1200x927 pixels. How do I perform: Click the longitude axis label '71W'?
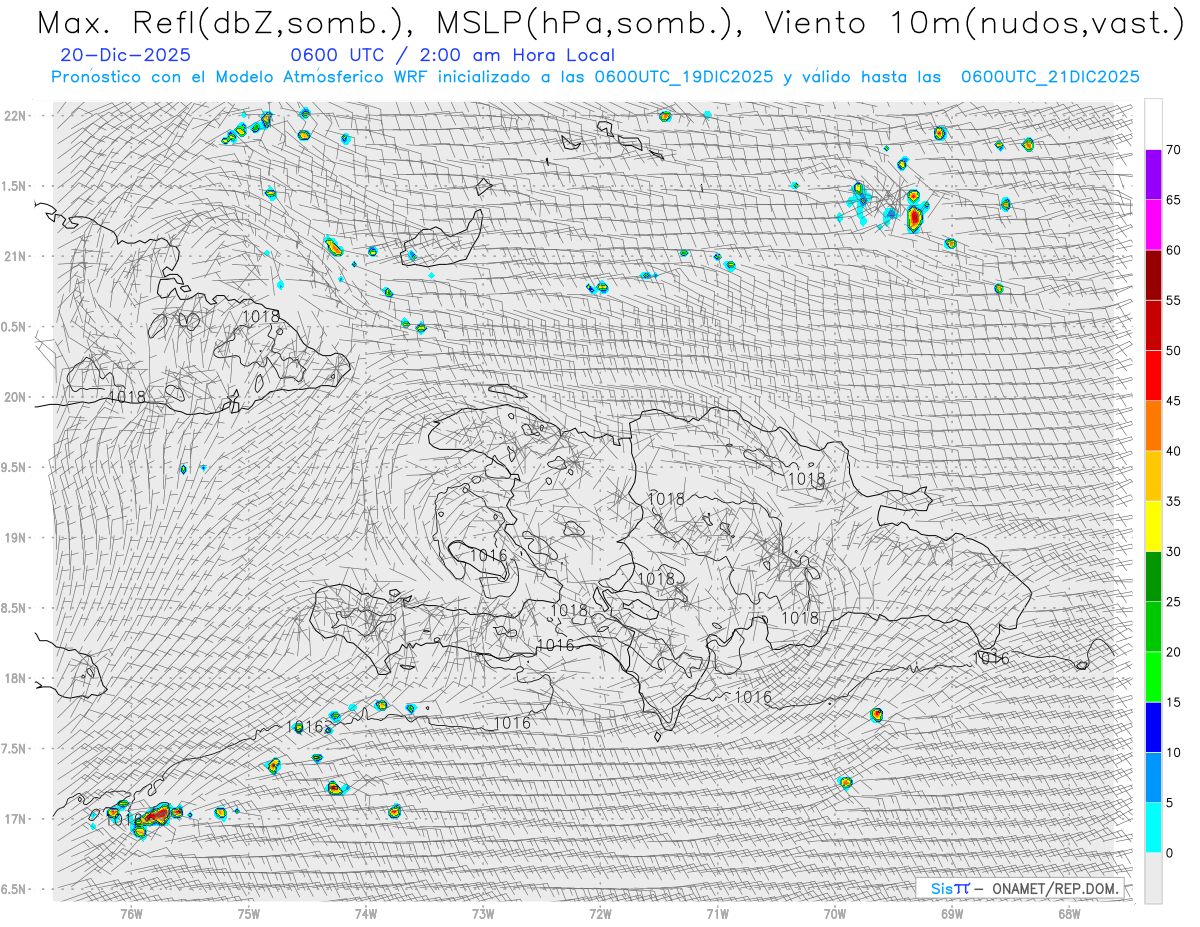717,912
